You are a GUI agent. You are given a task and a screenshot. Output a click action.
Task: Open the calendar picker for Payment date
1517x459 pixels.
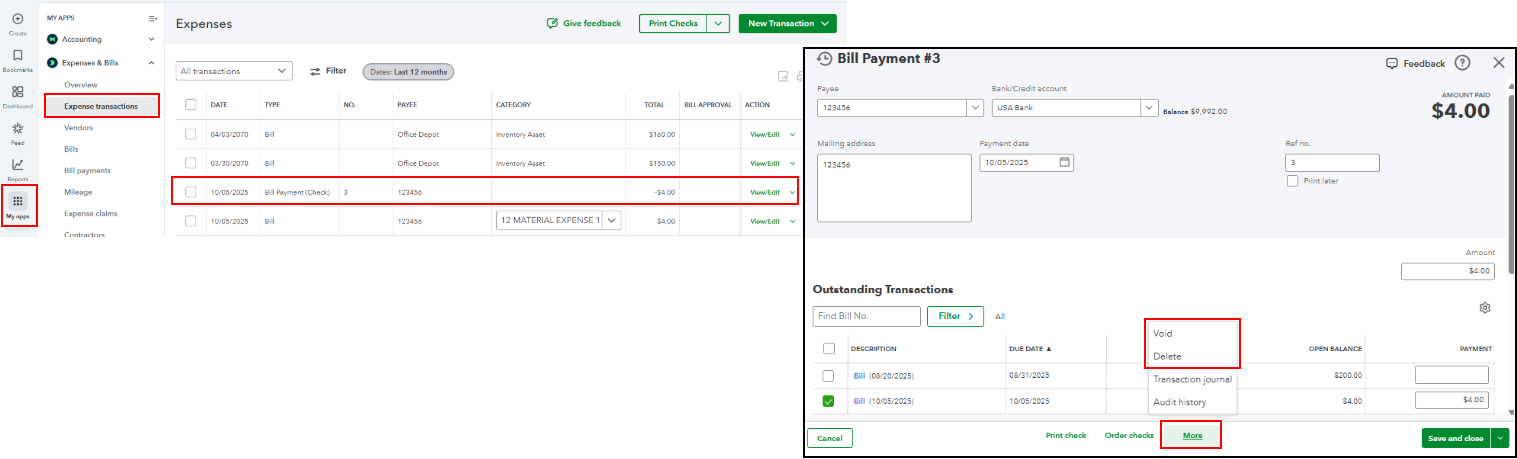pos(1064,162)
